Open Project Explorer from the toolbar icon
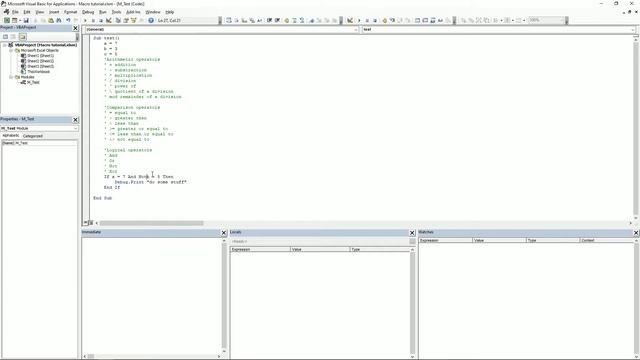The width and height of the screenshot is (640, 360). (118, 20)
